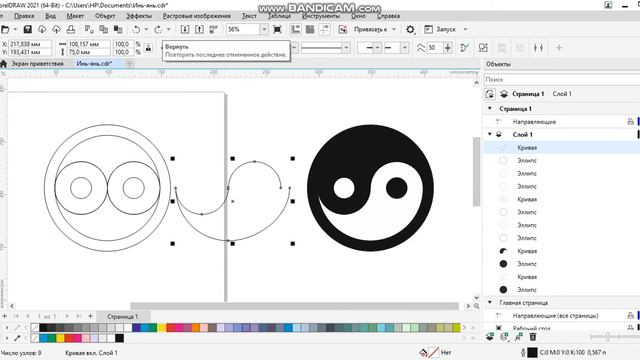This screenshot has height=360, width=640.
Task: Select the Страница 1 page tab
Action: point(122,316)
